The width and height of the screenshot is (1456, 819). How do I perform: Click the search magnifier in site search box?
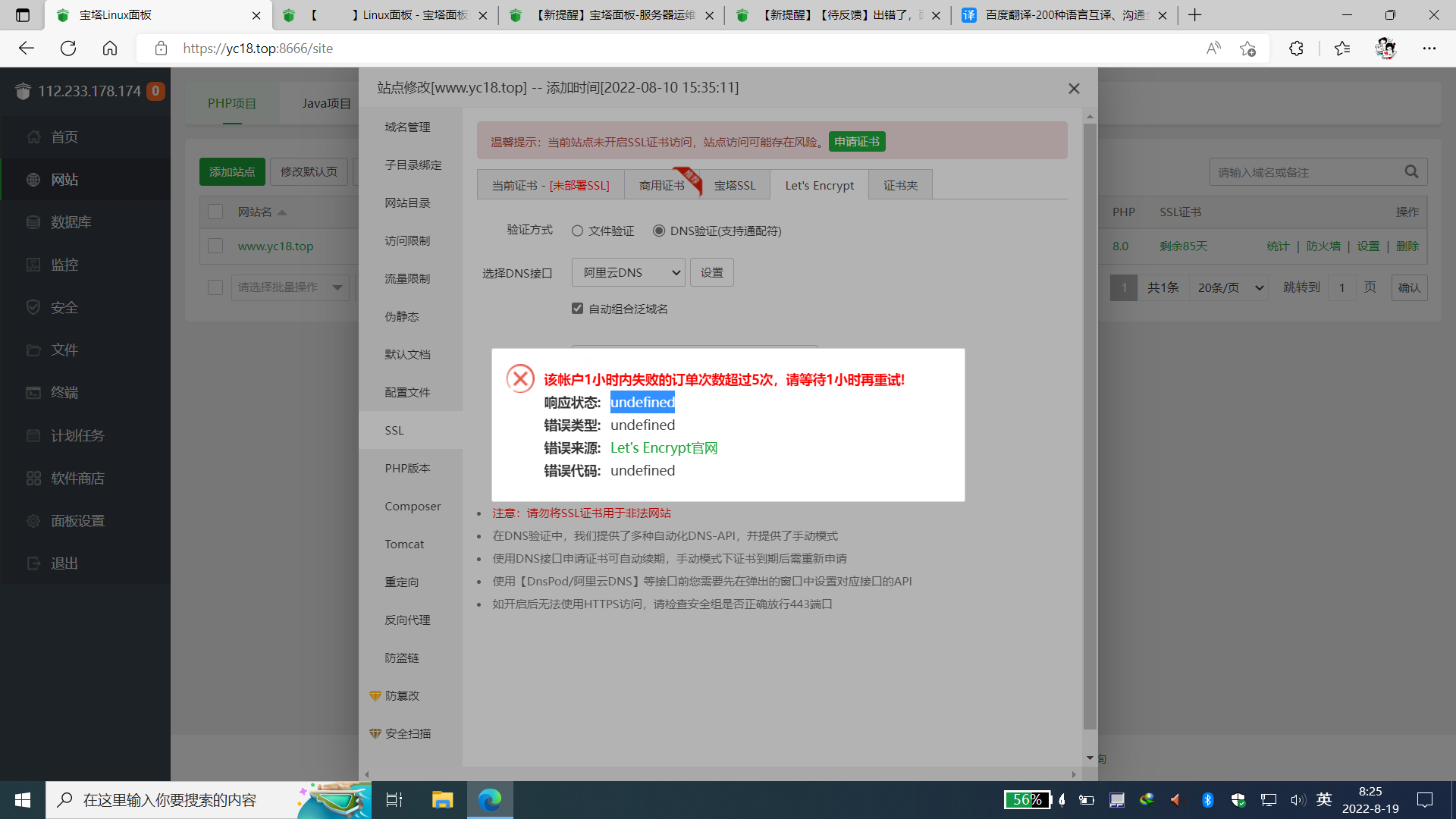pos(1411,172)
